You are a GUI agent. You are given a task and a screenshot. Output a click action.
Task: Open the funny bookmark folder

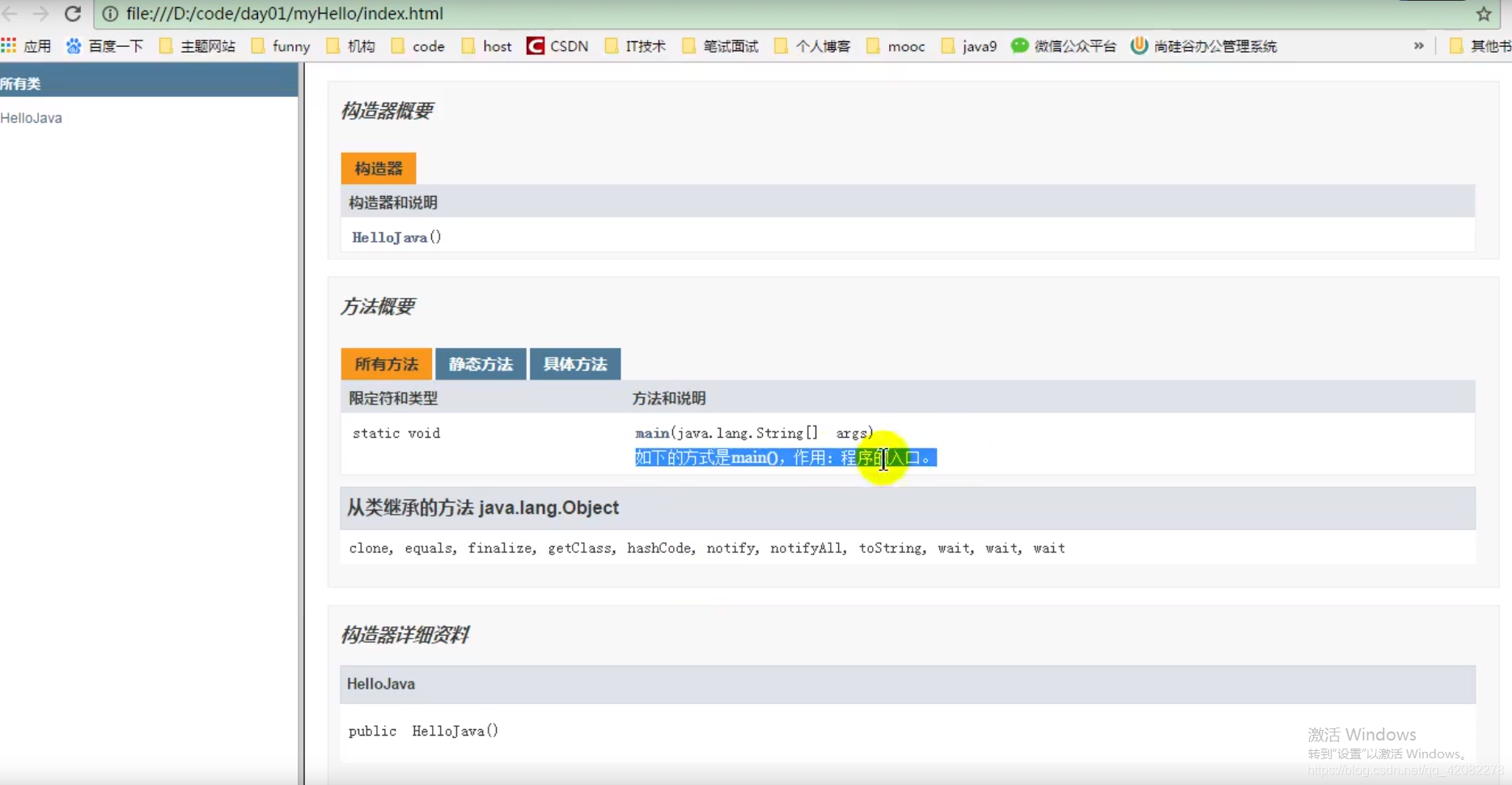pos(281,46)
